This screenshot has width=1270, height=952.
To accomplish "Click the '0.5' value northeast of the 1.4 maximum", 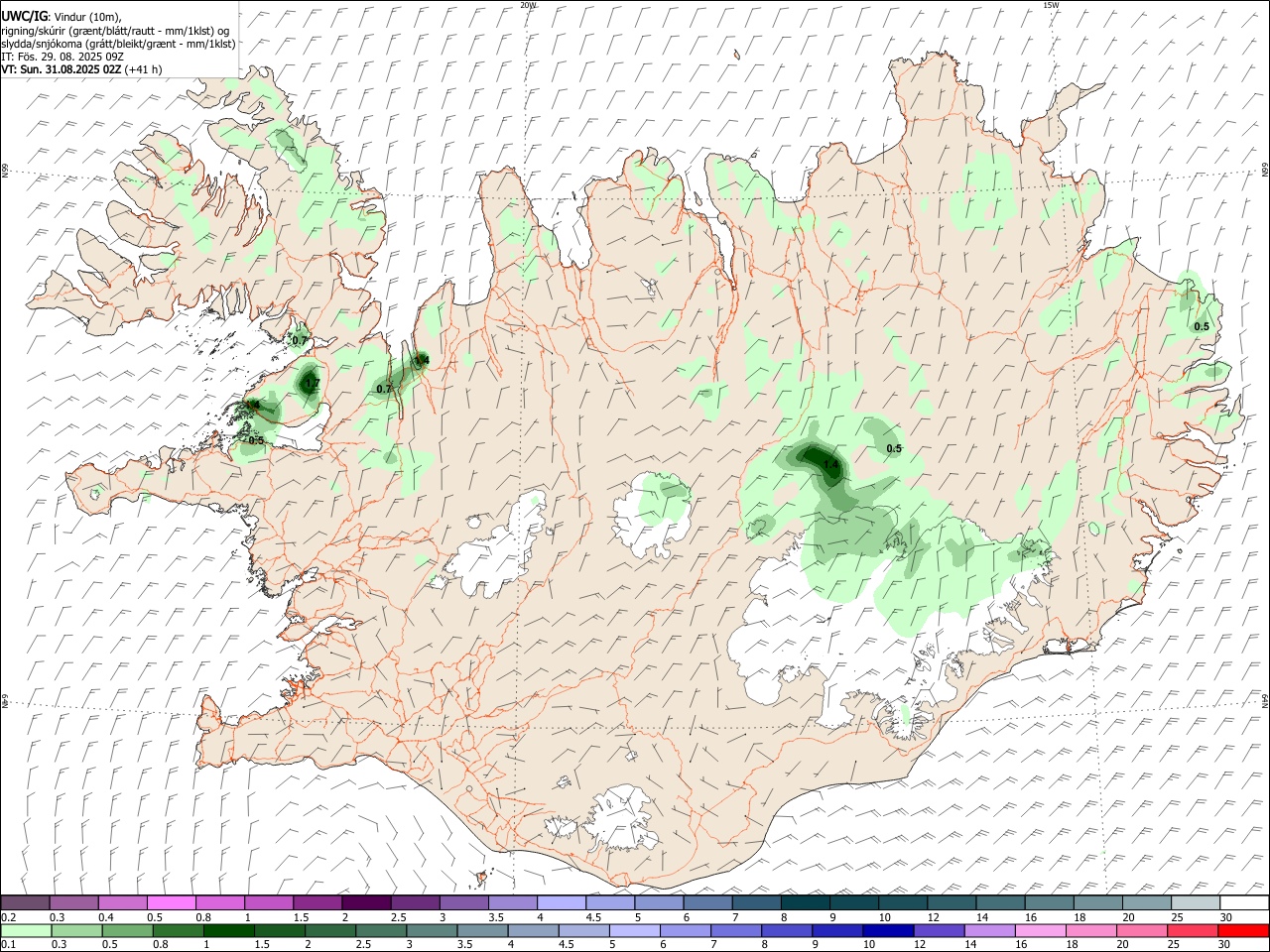I will (894, 448).
